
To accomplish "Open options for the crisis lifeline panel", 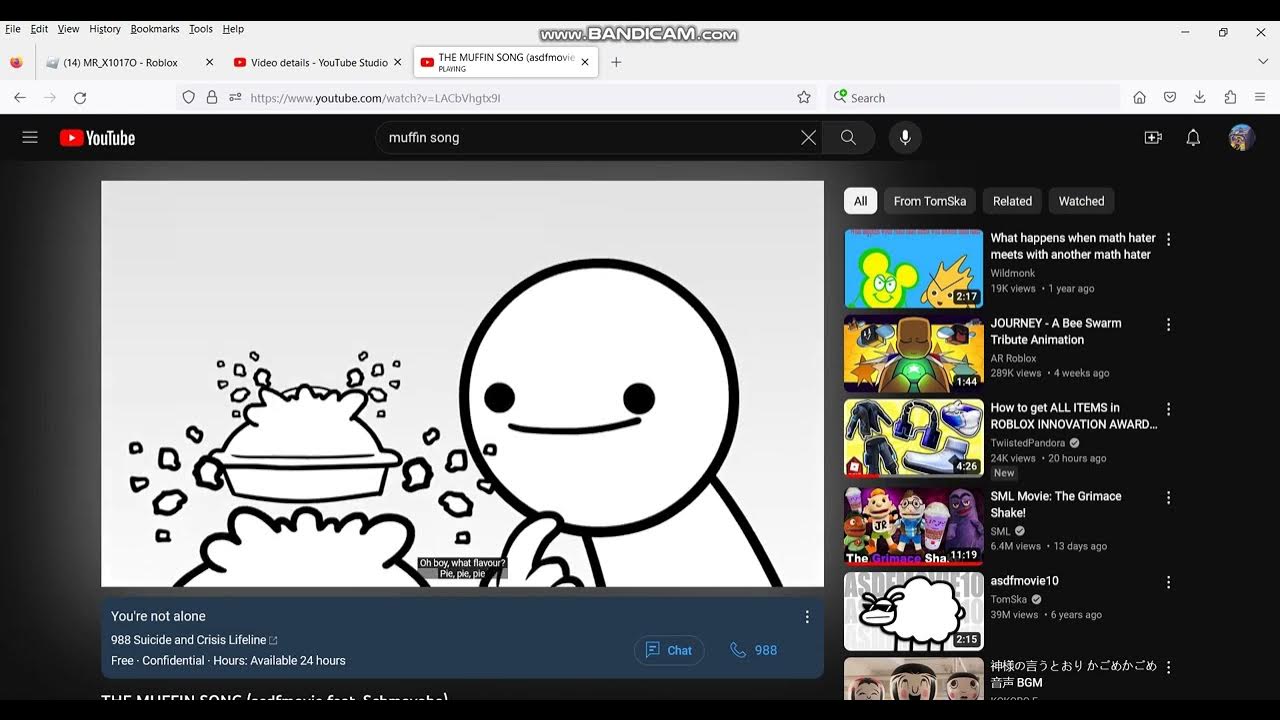I will coord(807,617).
